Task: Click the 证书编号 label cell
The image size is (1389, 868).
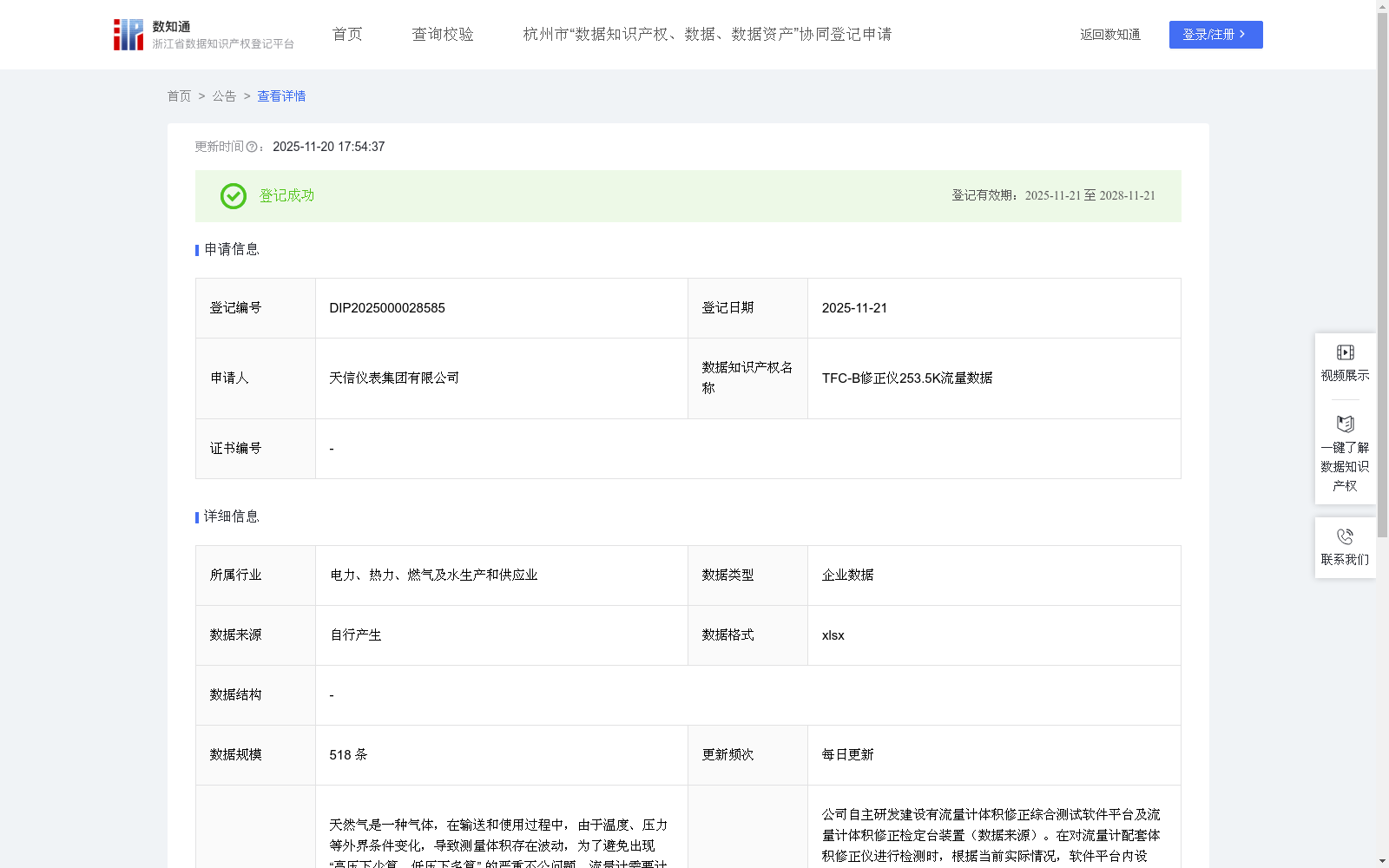Action: 255,449
